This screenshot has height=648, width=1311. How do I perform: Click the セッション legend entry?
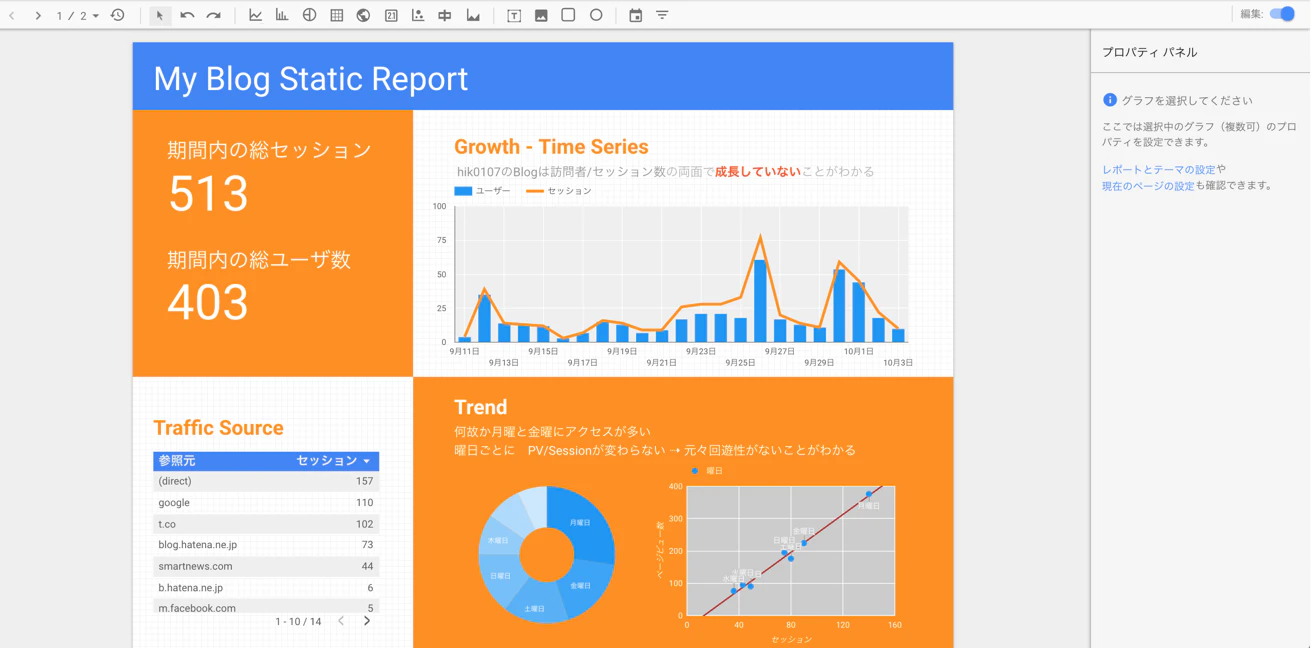pos(558,191)
